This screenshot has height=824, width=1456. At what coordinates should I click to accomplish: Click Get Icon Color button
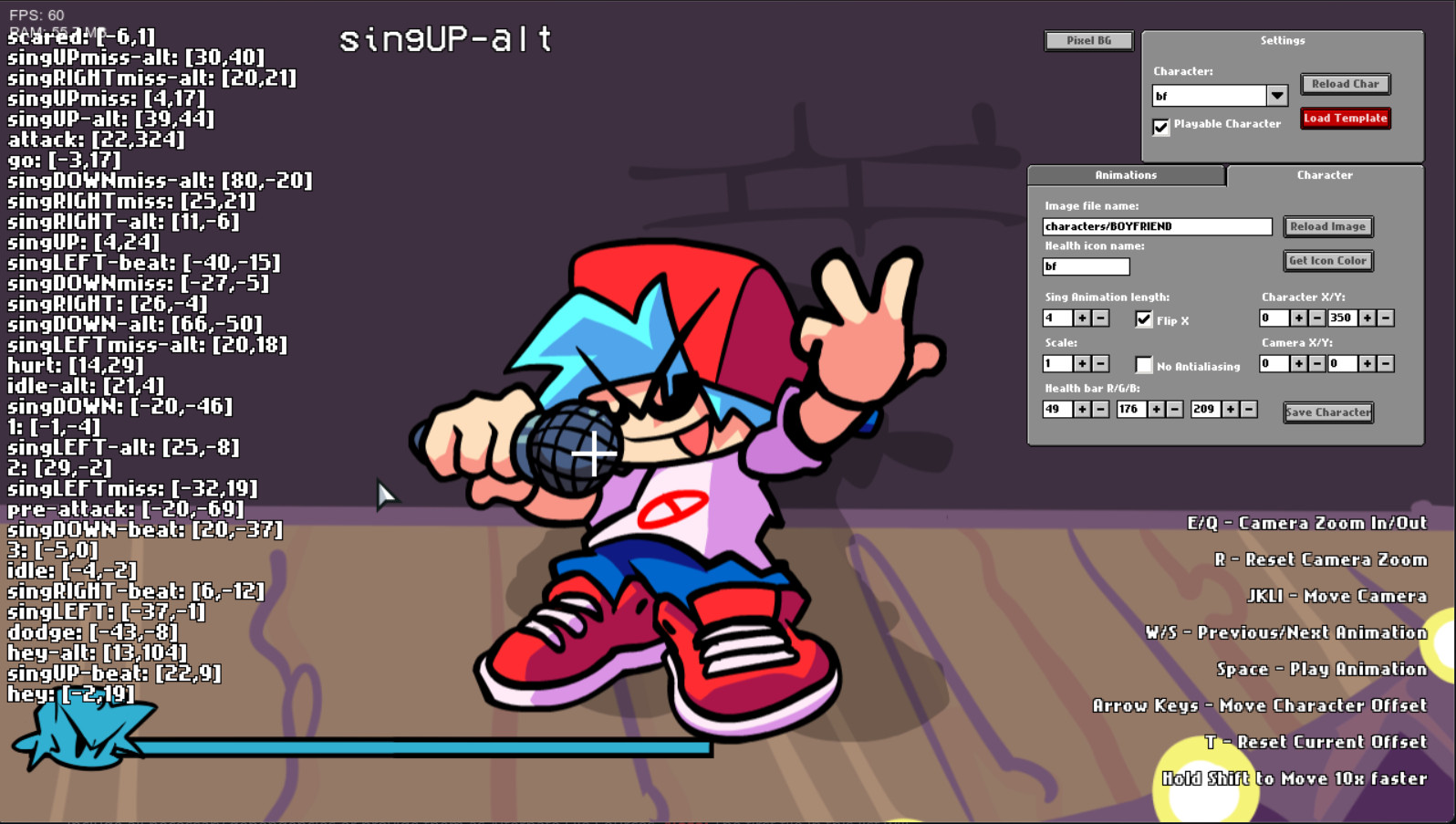pos(1328,261)
